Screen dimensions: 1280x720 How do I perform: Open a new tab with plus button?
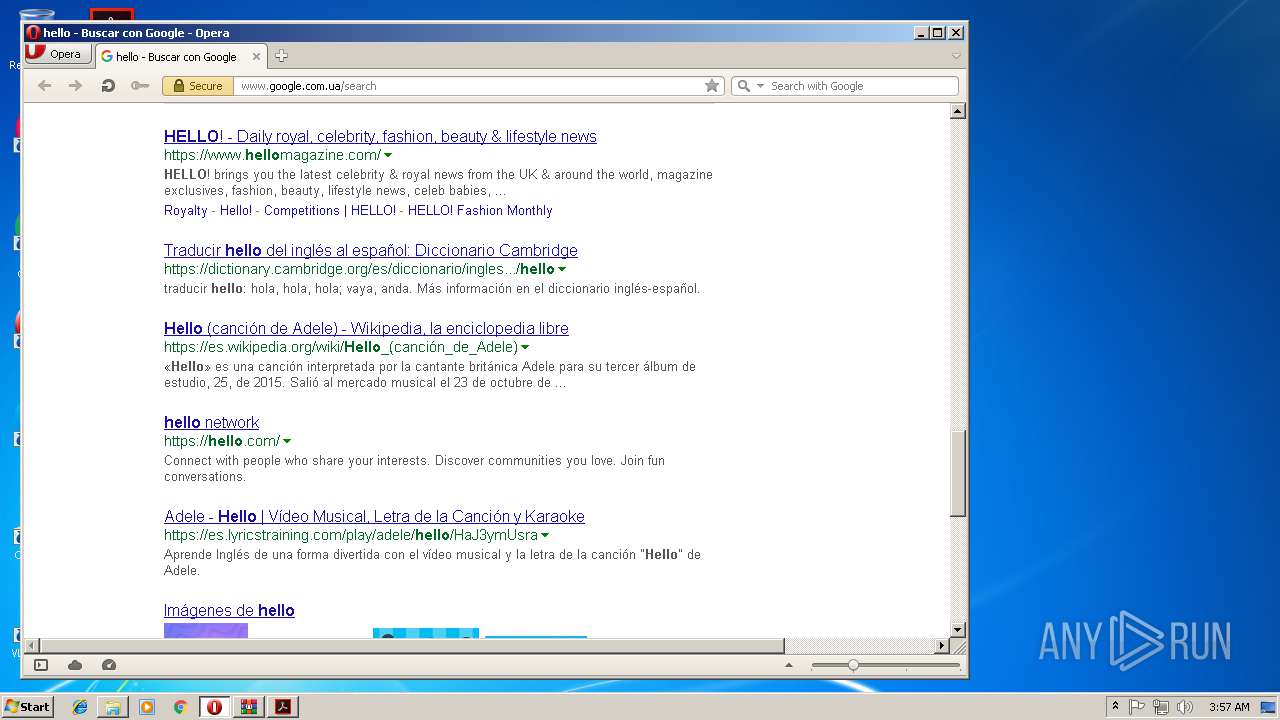[x=281, y=56]
